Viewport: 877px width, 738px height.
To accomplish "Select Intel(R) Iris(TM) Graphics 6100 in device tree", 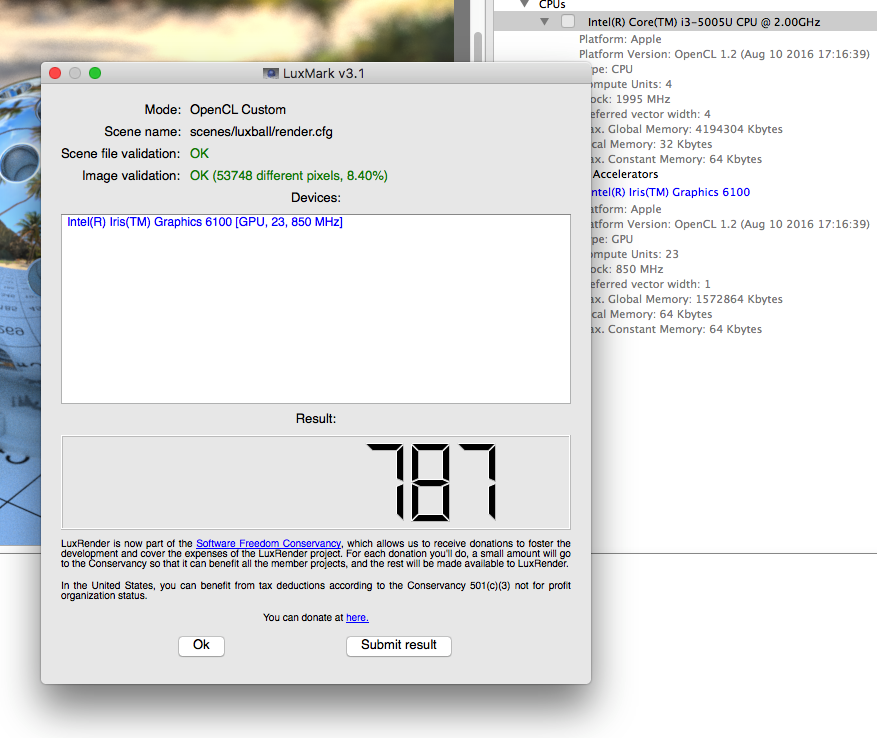I will pos(671,192).
